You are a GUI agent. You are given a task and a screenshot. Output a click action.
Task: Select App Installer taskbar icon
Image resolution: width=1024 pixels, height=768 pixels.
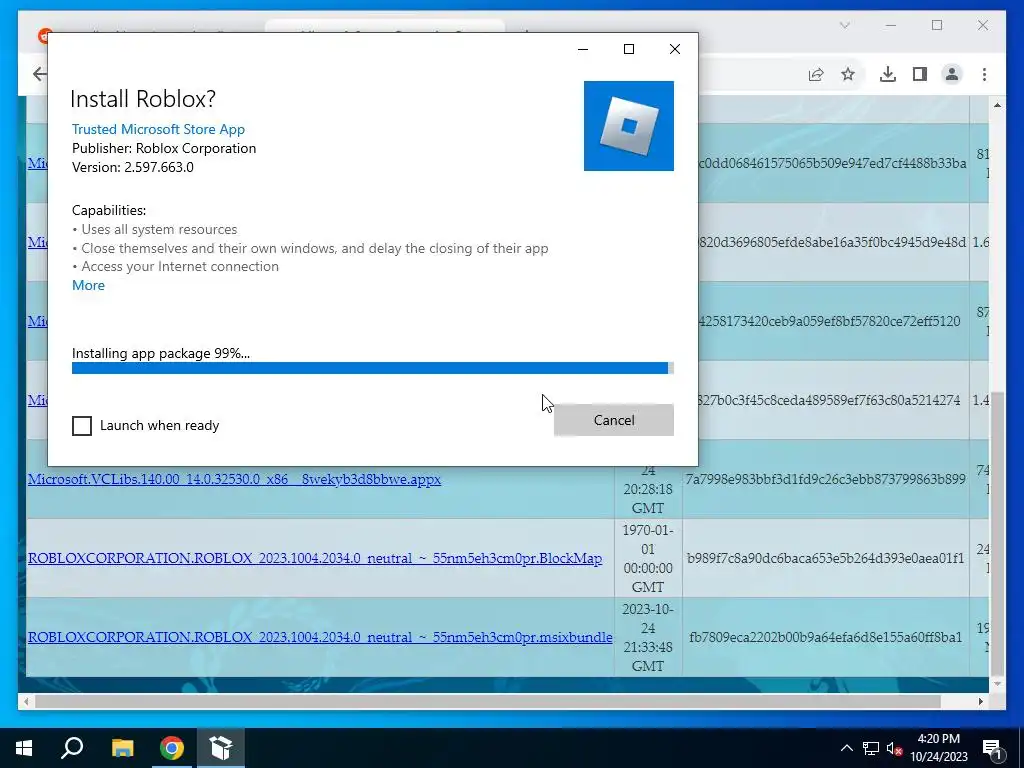(221, 748)
